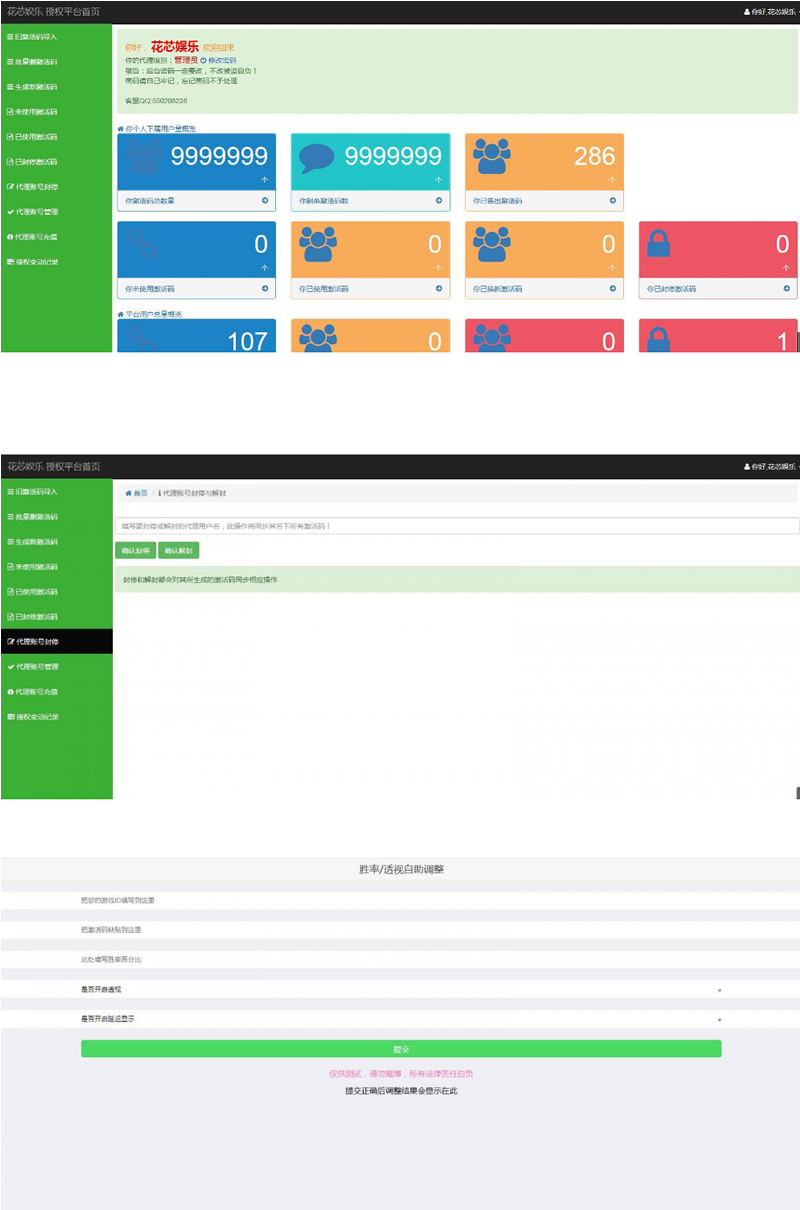Open the 你好,花芯娱乐 user menu on the dashboard header
The height and width of the screenshot is (1210, 800).
coord(772,12)
